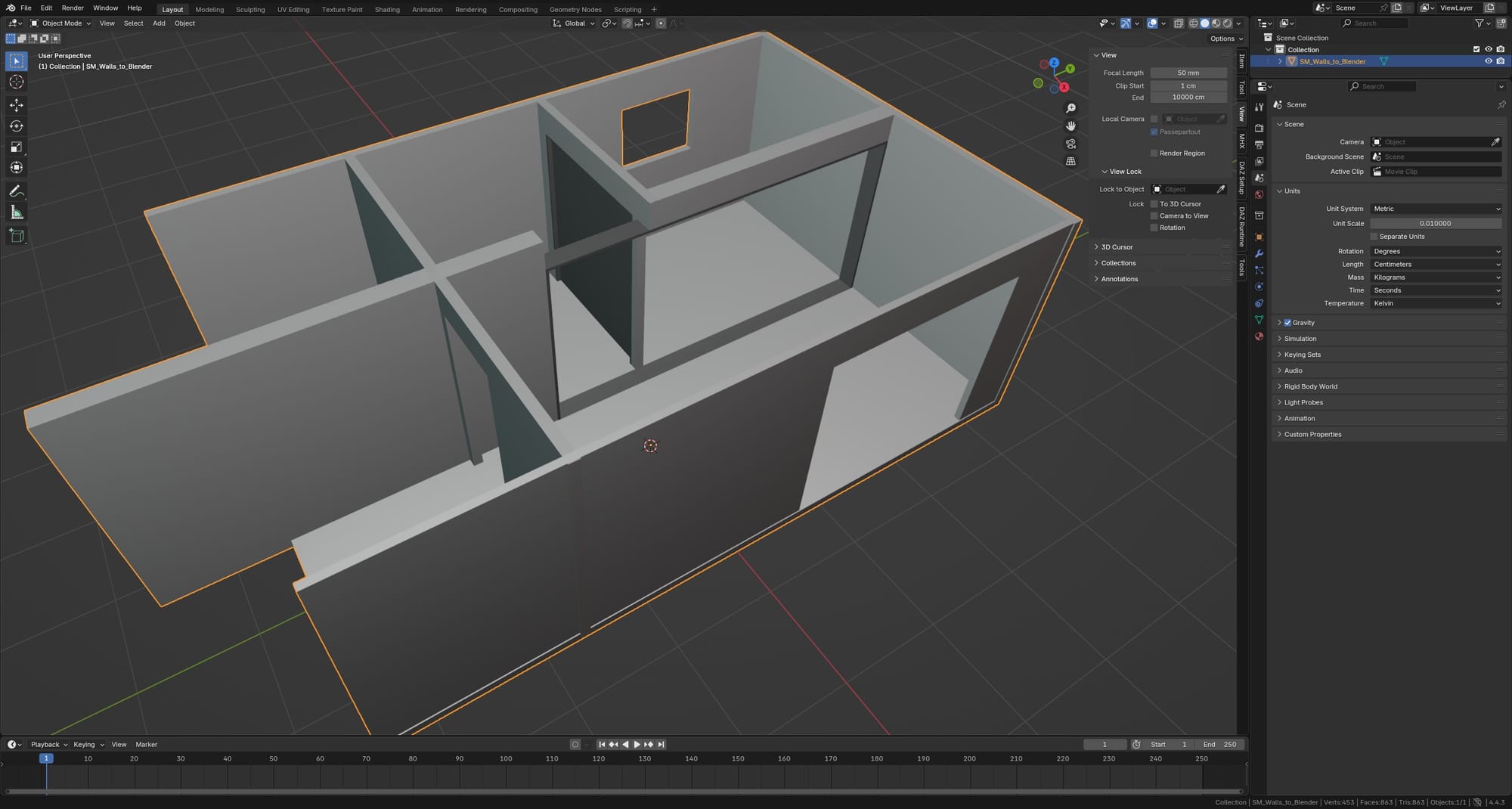Viewport: 1512px width, 809px height.
Task: Open the timeline Playback popover
Action: click(x=48, y=745)
